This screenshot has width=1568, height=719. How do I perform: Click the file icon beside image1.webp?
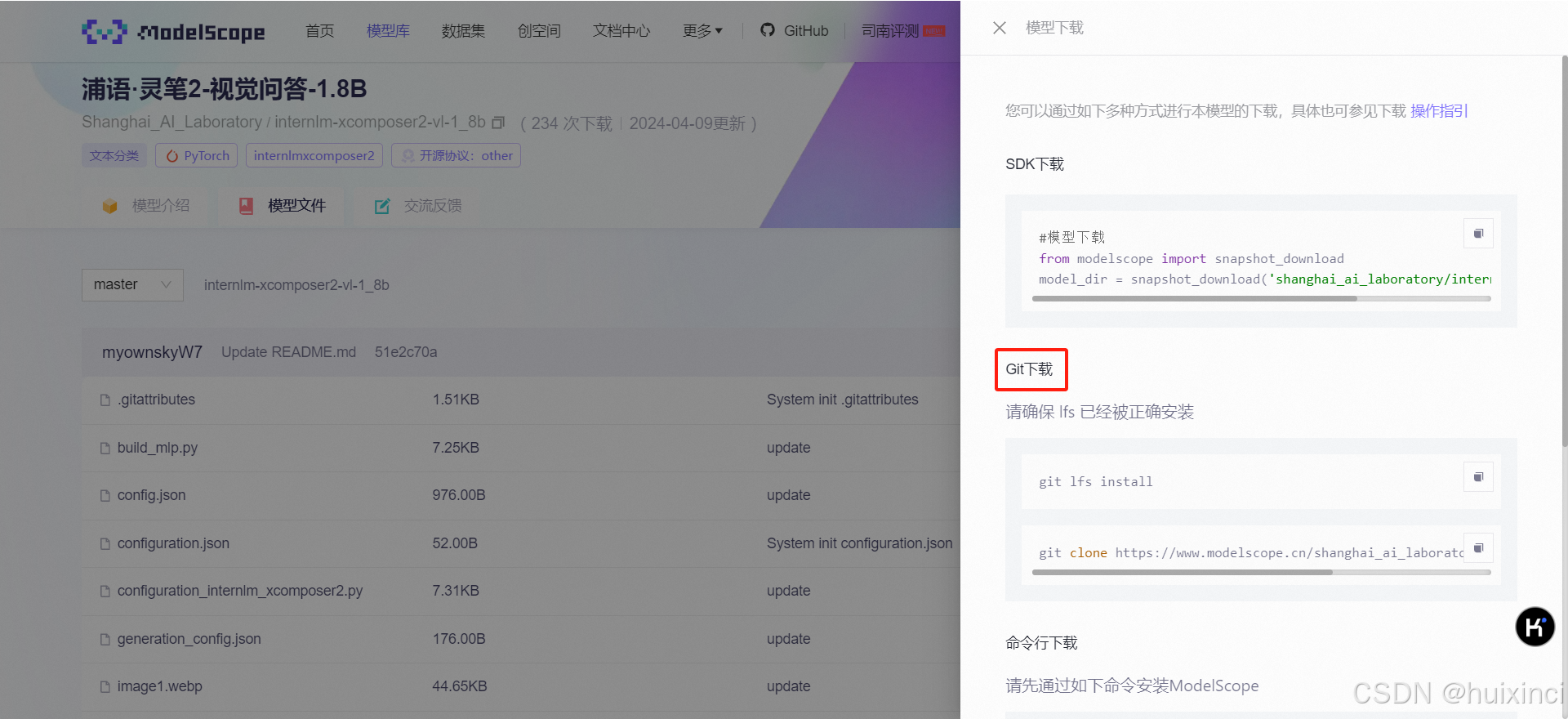pos(105,687)
